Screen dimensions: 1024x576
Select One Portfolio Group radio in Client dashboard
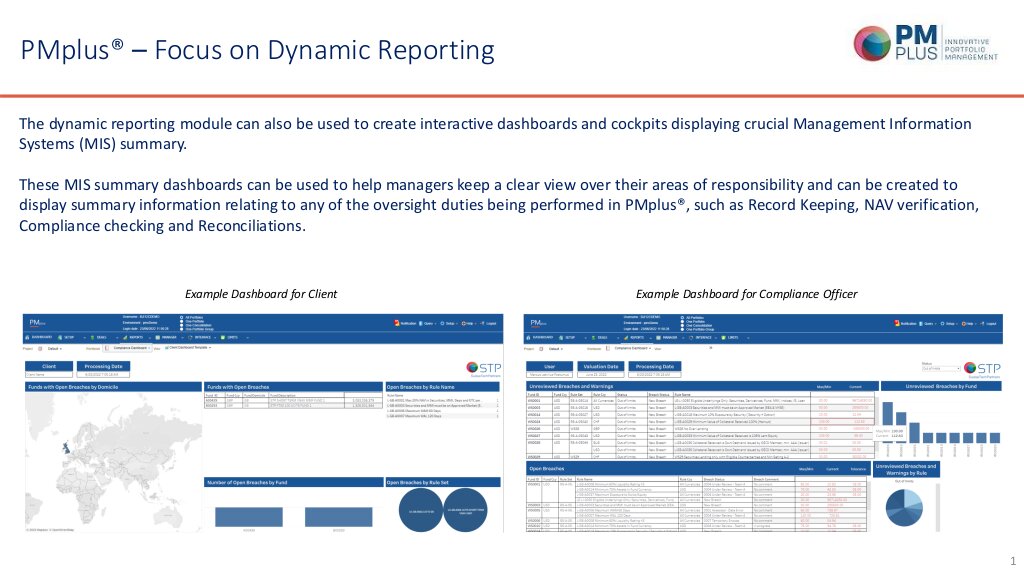182,329
